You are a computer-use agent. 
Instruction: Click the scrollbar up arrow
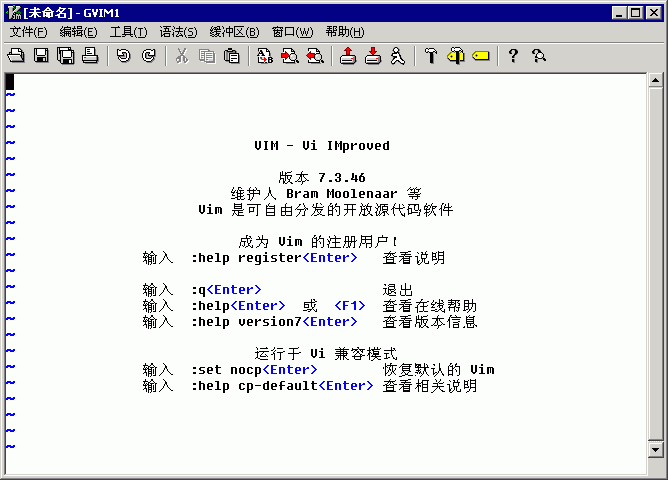click(x=655, y=80)
